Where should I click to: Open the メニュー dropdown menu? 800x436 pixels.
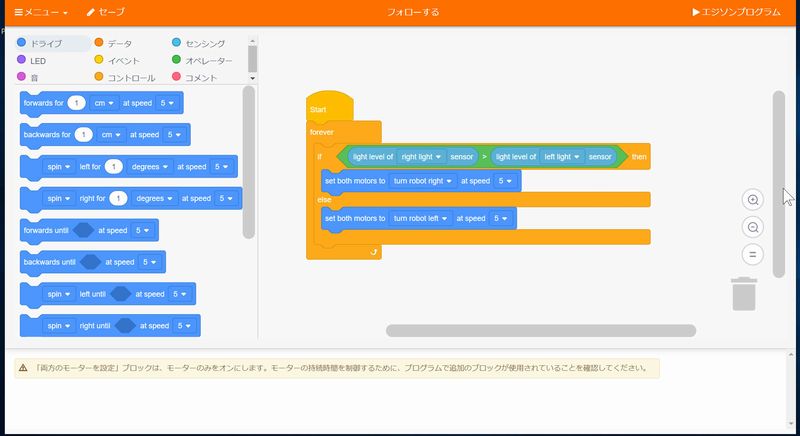pyautogui.click(x=41, y=12)
